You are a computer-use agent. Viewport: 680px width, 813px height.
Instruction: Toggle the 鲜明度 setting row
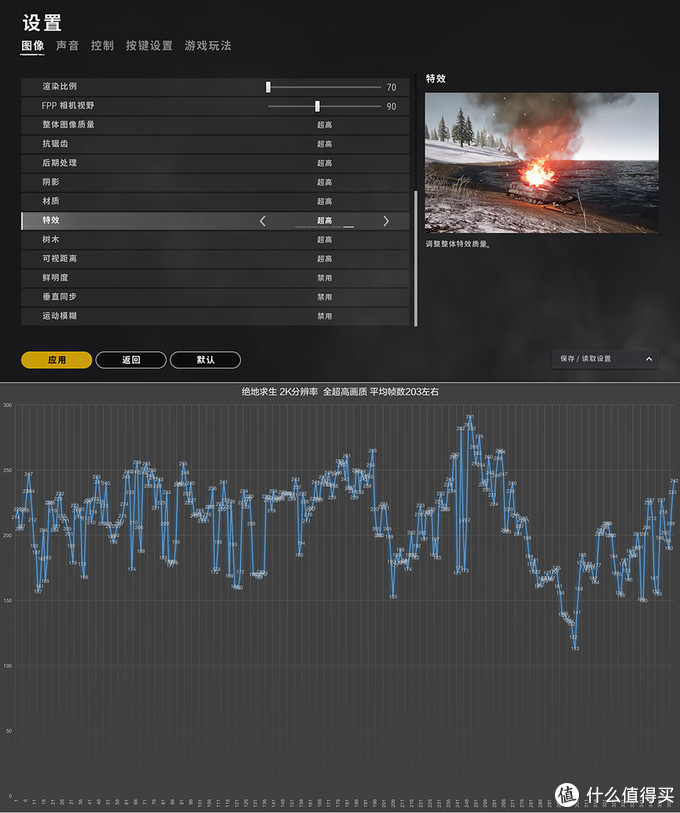coord(215,278)
